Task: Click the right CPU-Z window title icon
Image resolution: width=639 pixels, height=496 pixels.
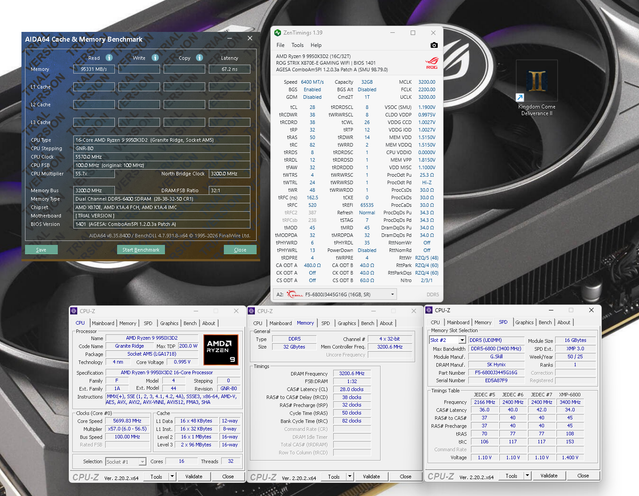Action: click(429, 310)
